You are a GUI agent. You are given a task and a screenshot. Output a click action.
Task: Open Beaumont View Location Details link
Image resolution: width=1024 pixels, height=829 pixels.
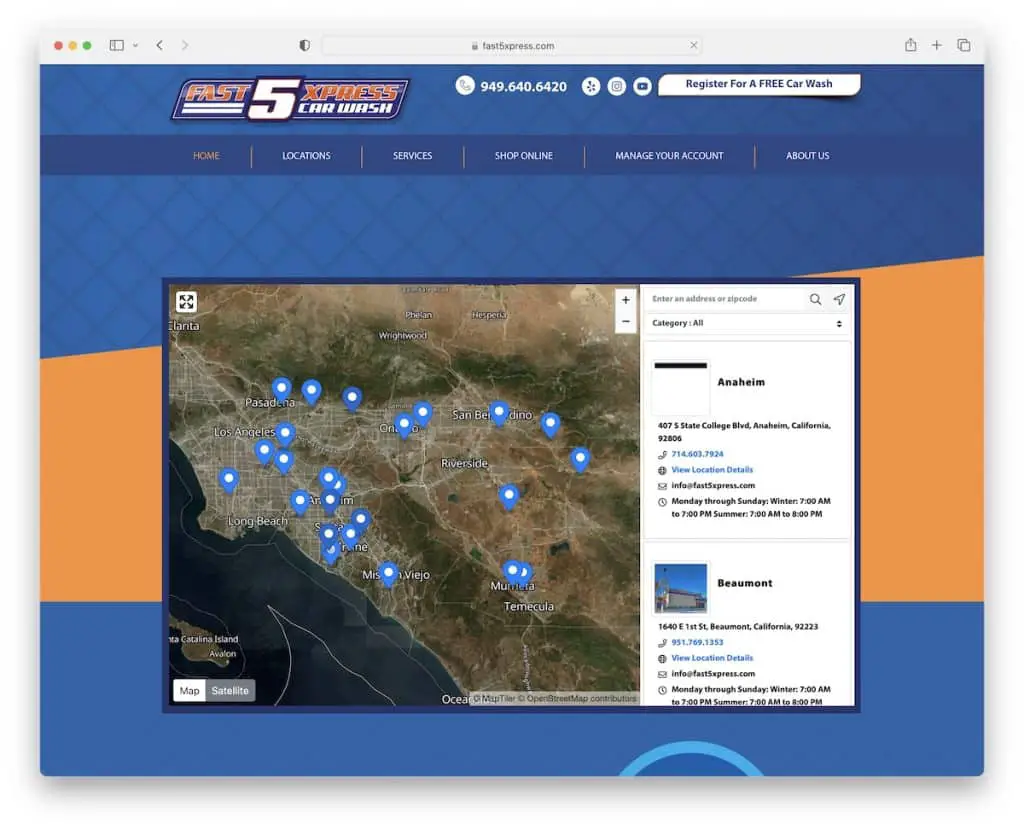tap(712, 658)
